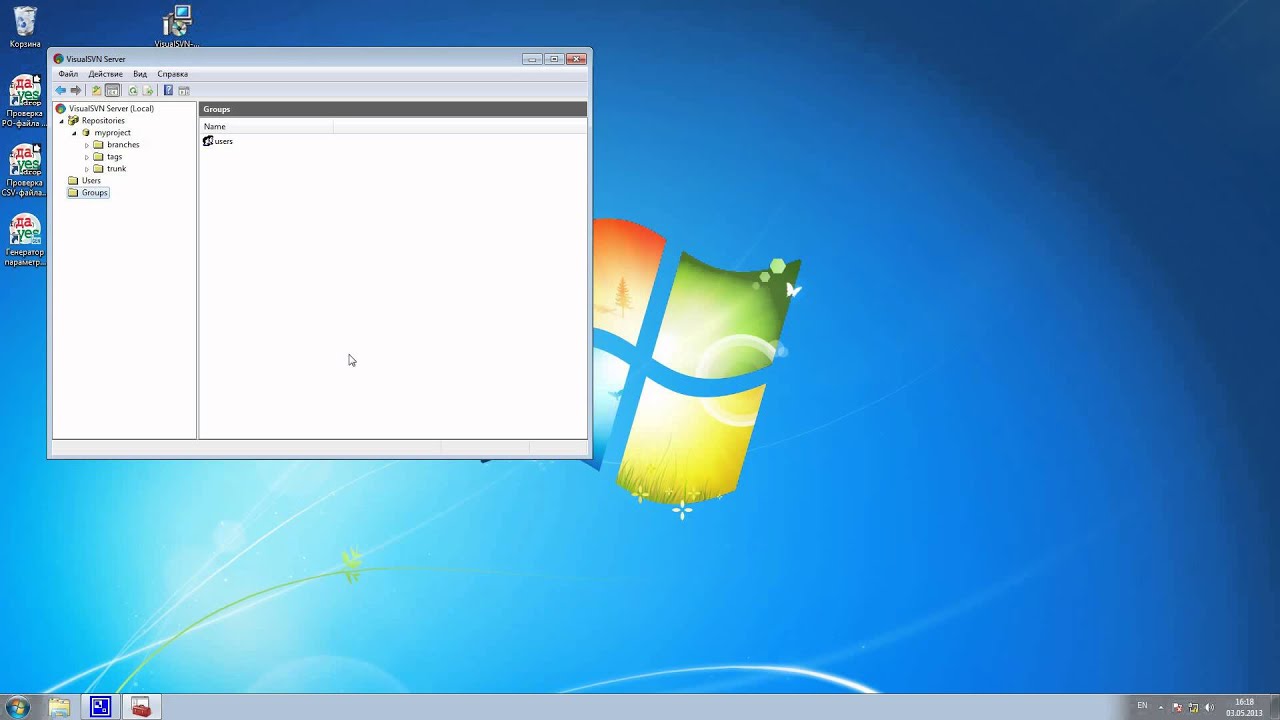Click the Export List toolbar icon
This screenshot has width=1280, height=720.
pos(148,91)
